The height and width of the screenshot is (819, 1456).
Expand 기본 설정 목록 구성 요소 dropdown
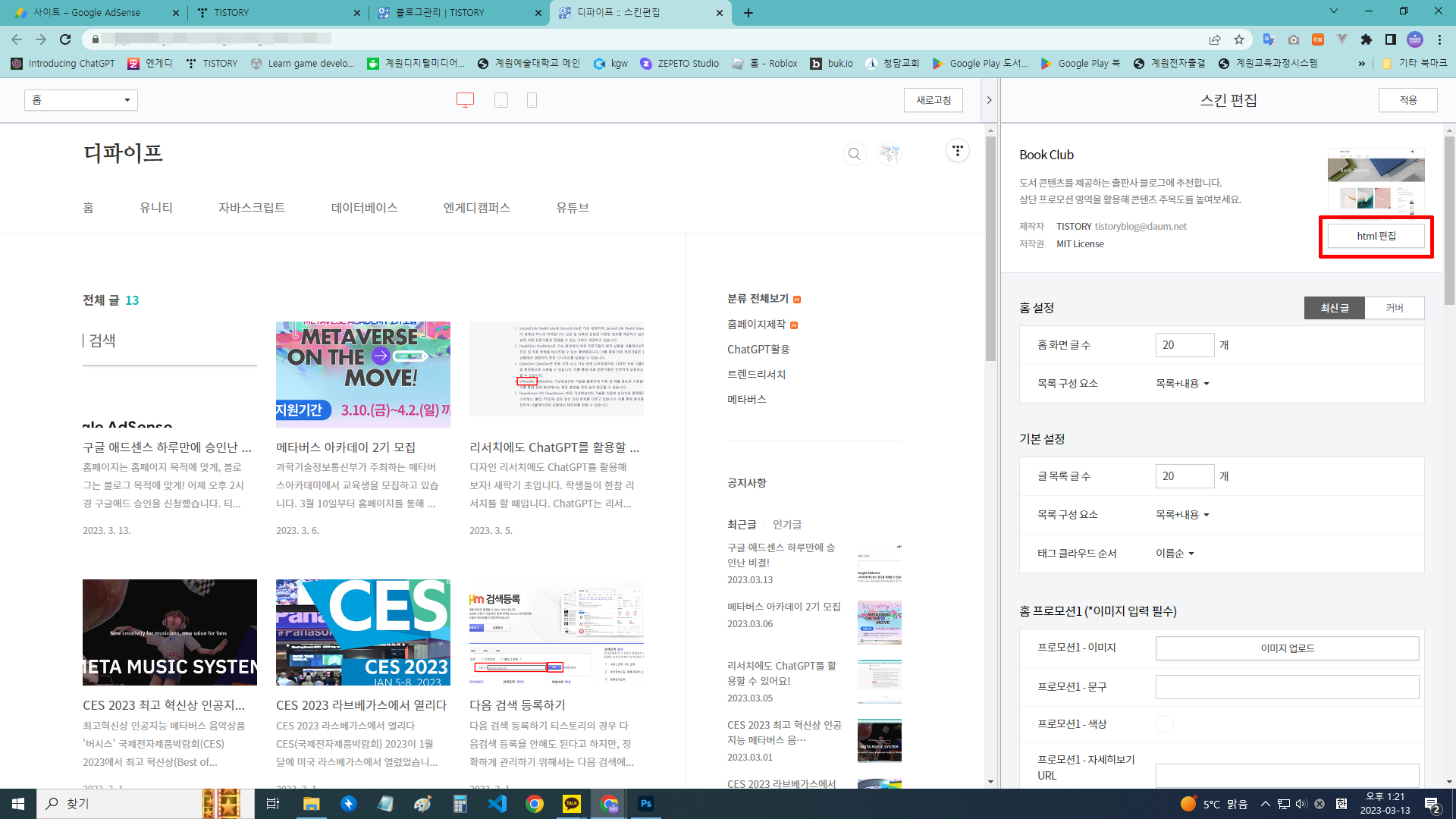click(1182, 515)
